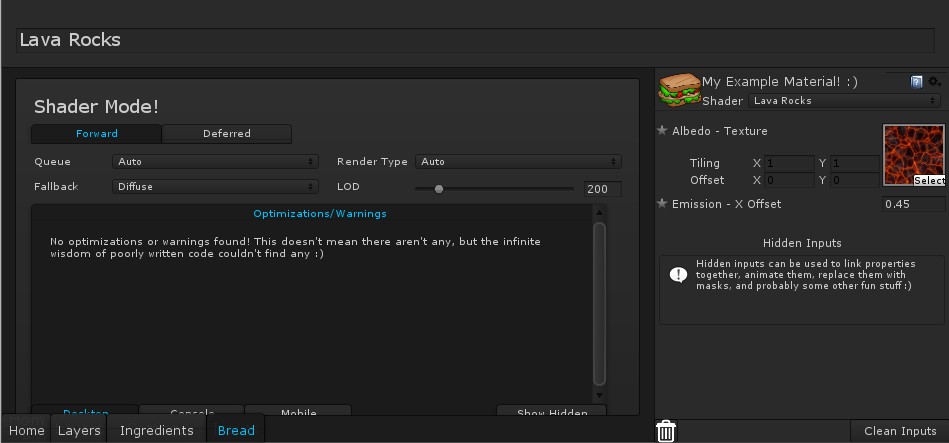
Task: Switch to Deferred shader mode
Action: coord(227,134)
